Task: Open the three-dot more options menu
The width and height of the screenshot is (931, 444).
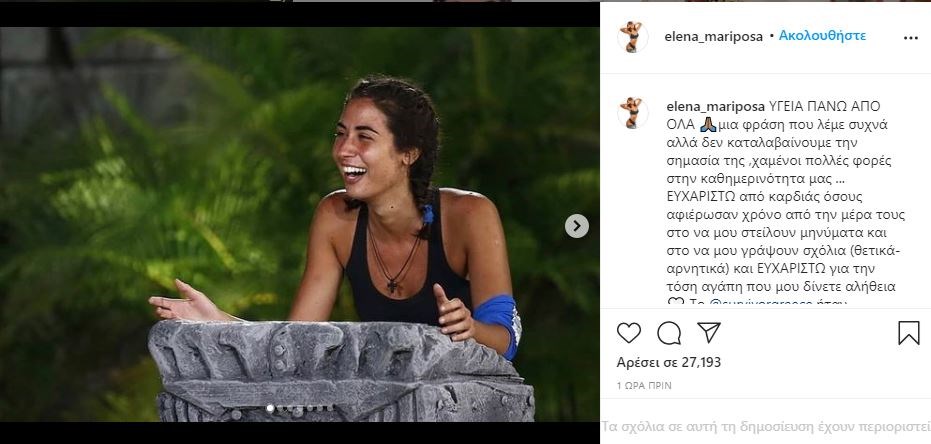Action: tap(910, 37)
